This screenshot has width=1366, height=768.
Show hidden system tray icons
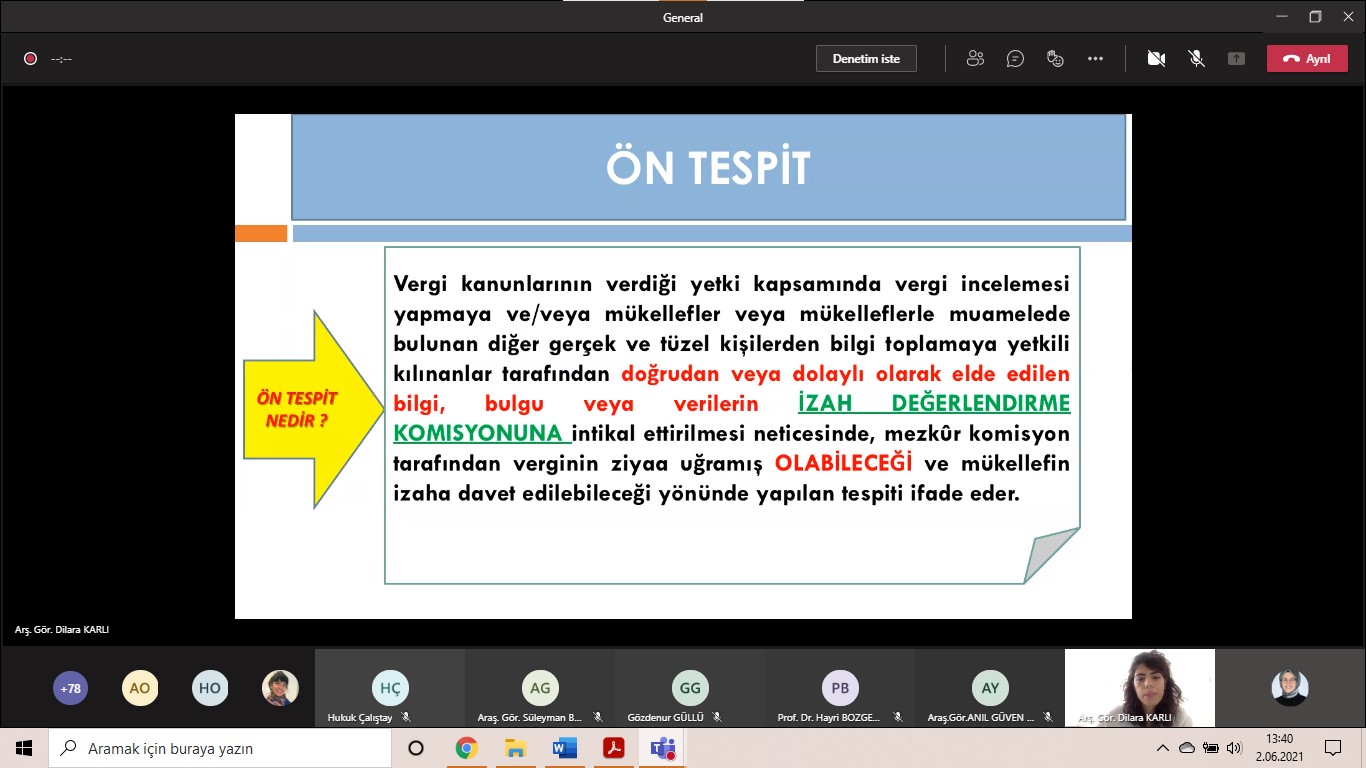coord(1162,748)
